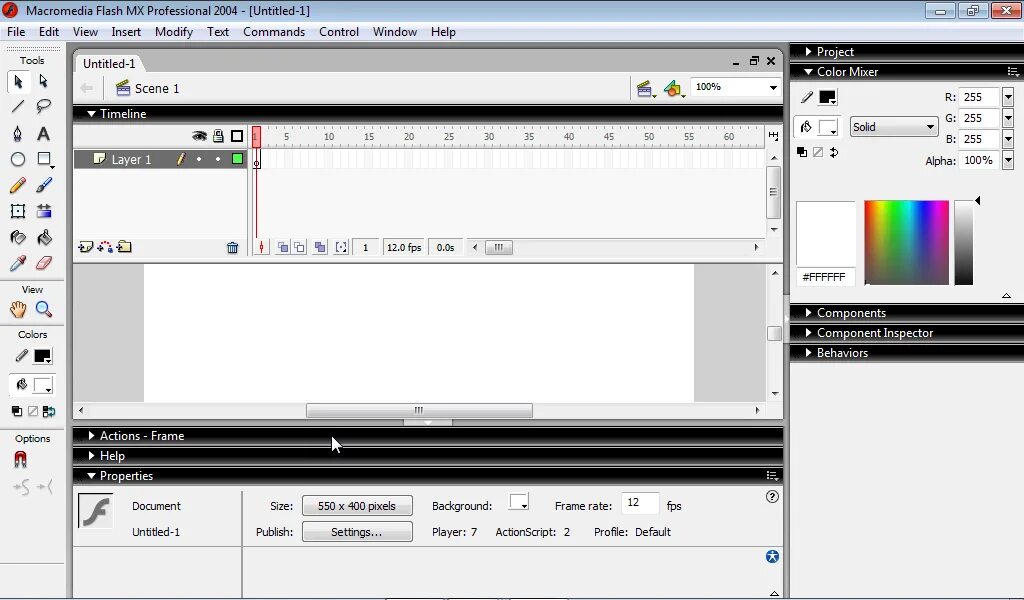Open the File menu
The image size is (1024, 600).
coord(16,32)
